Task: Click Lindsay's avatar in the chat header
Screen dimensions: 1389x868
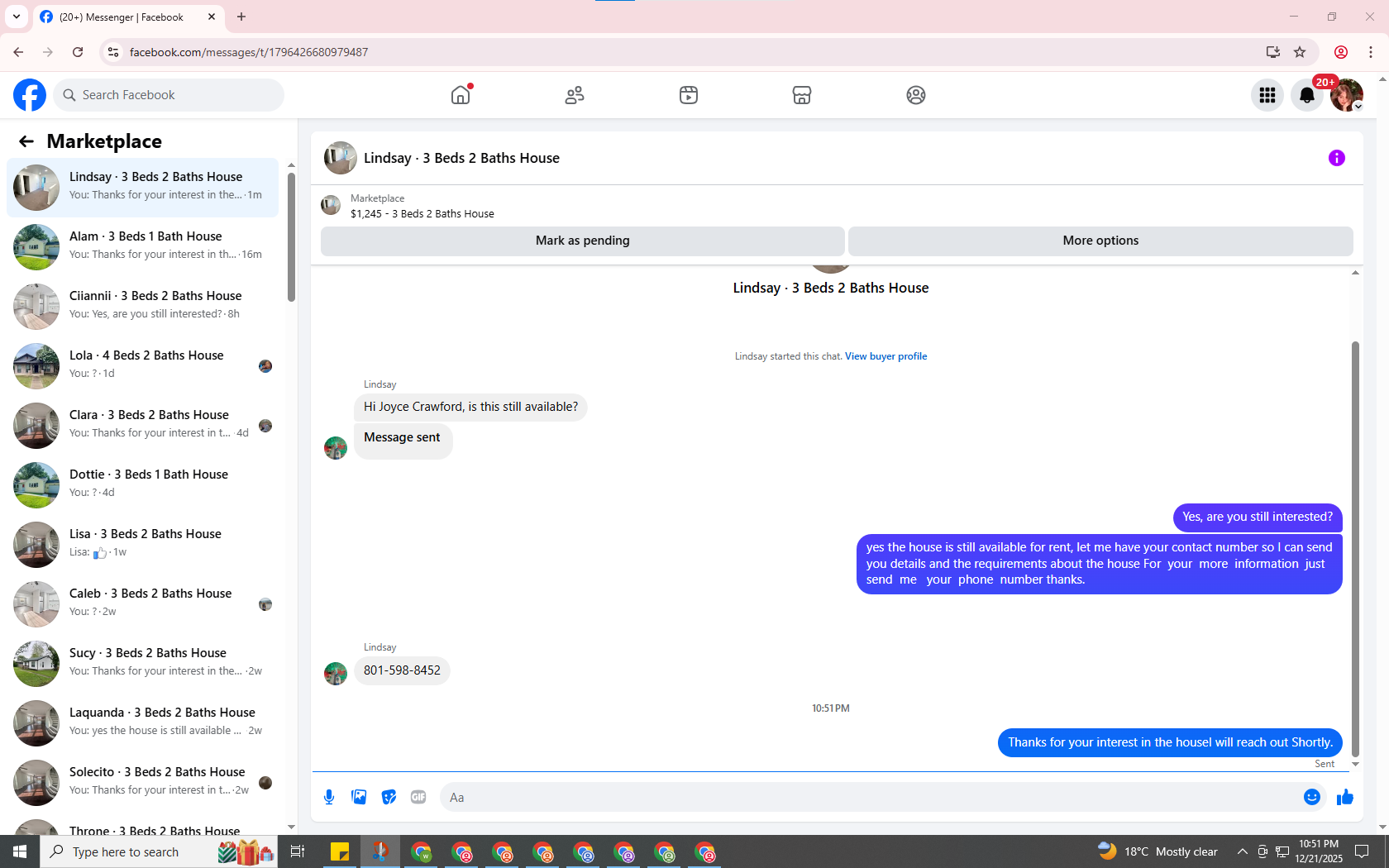Action: coord(341,158)
